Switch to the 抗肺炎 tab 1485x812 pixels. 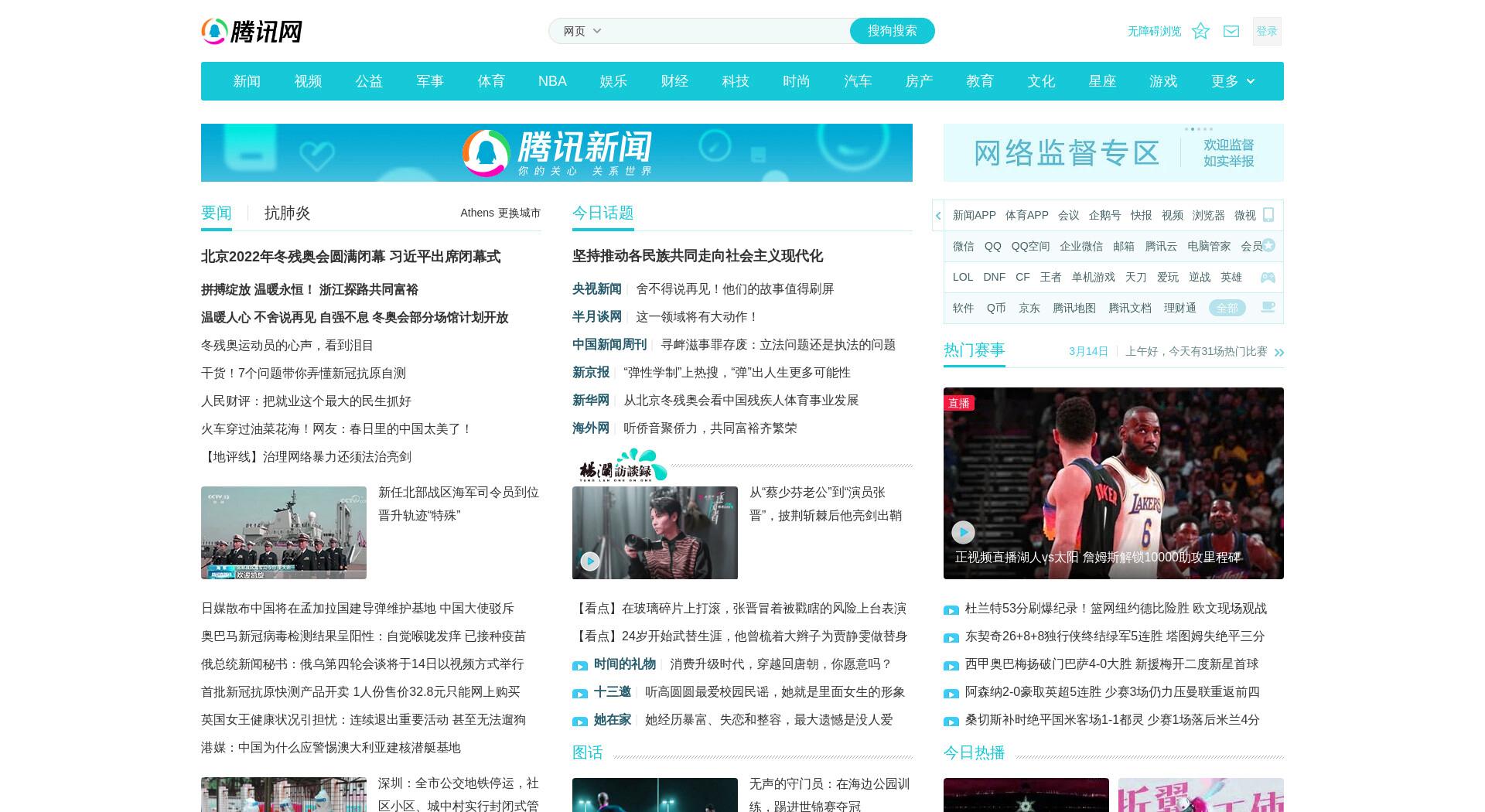pos(288,213)
